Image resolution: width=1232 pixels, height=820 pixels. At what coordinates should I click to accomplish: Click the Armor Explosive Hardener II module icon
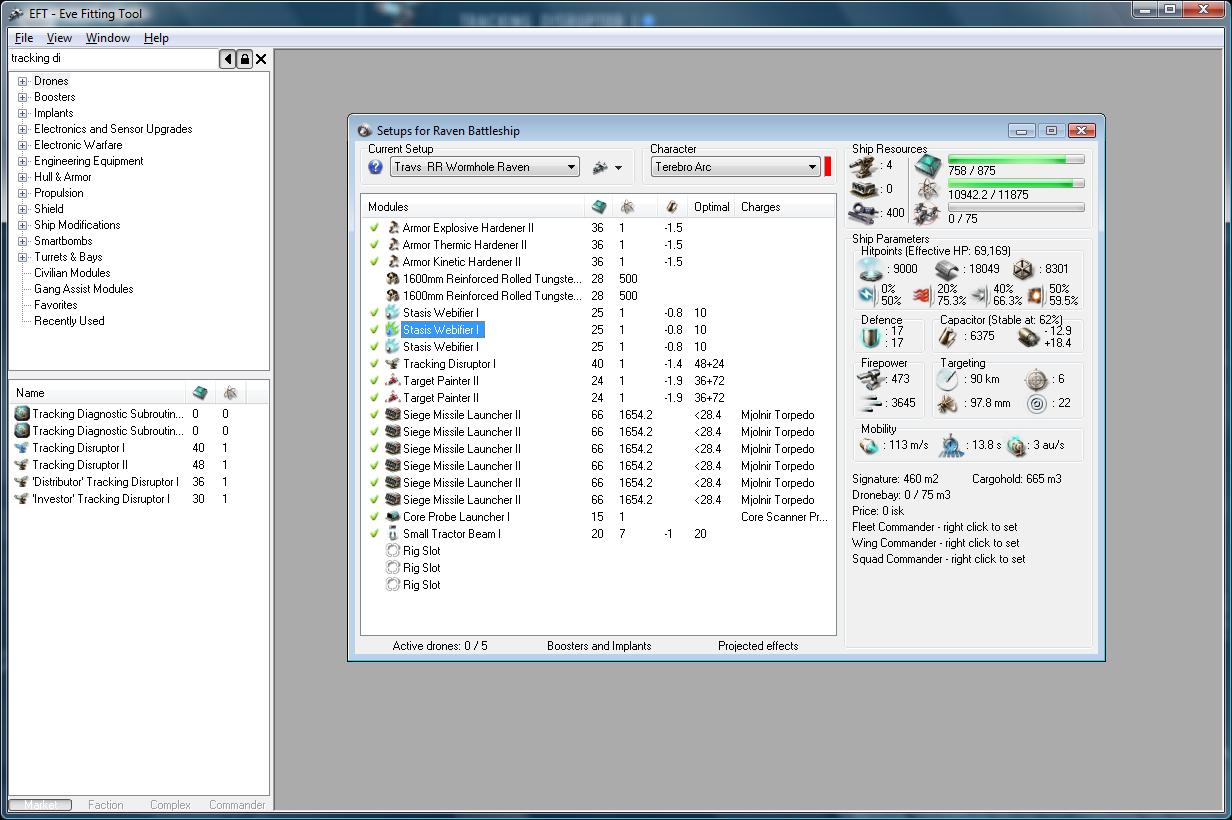(x=393, y=228)
